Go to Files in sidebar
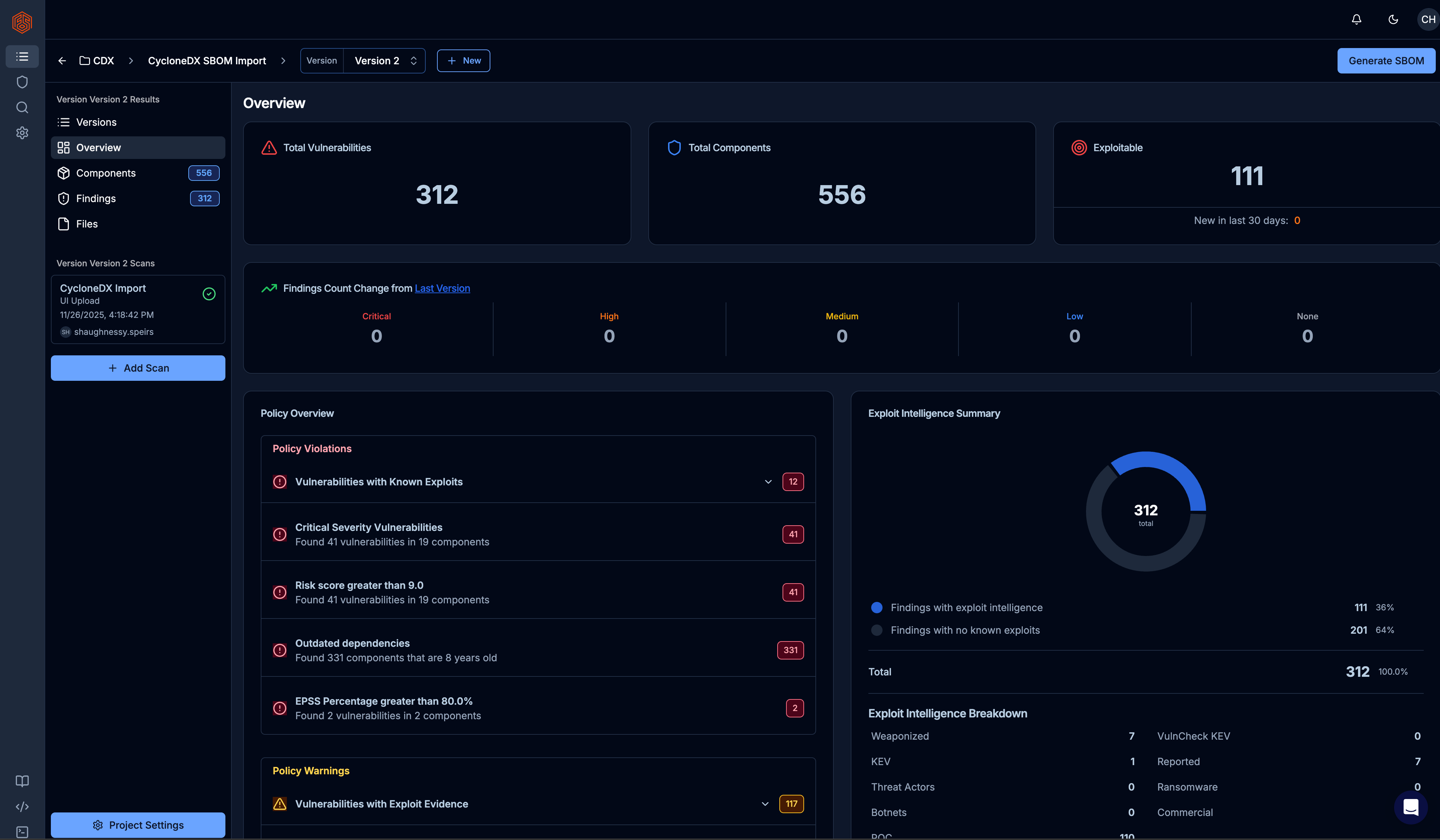This screenshot has width=1440, height=840. tap(87, 224)
